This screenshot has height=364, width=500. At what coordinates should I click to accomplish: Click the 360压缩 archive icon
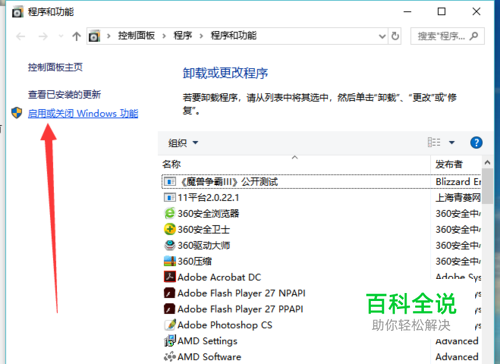click(x=170, y=261)
